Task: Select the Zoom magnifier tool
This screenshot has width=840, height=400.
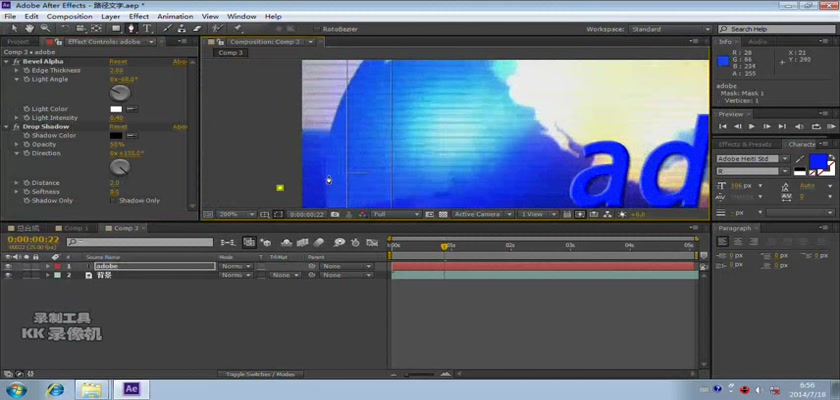Action: point(45,28)
